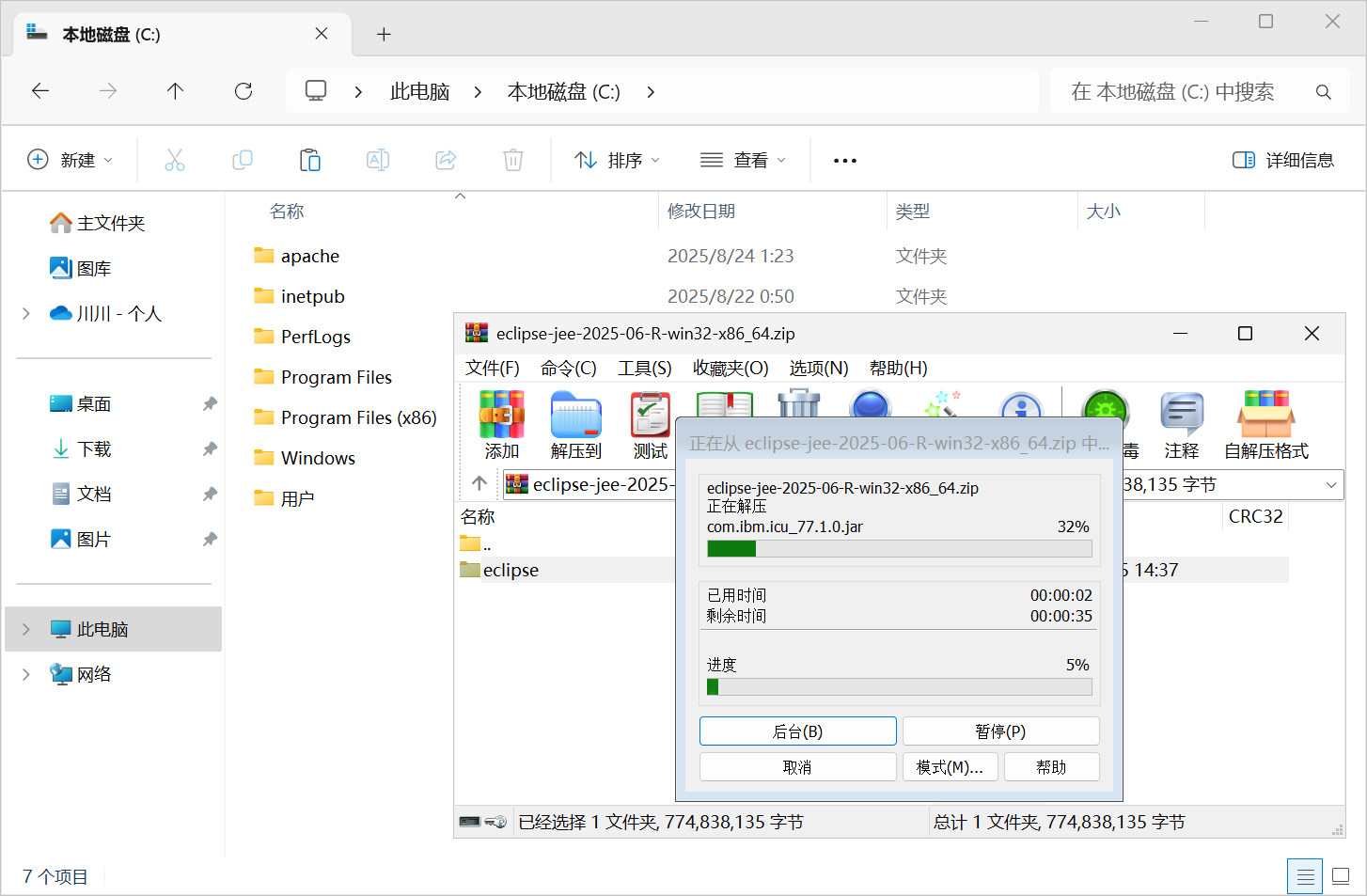Click the 5% overall progress bar
Screen dimensions: 1367x896
coord(900,686)
